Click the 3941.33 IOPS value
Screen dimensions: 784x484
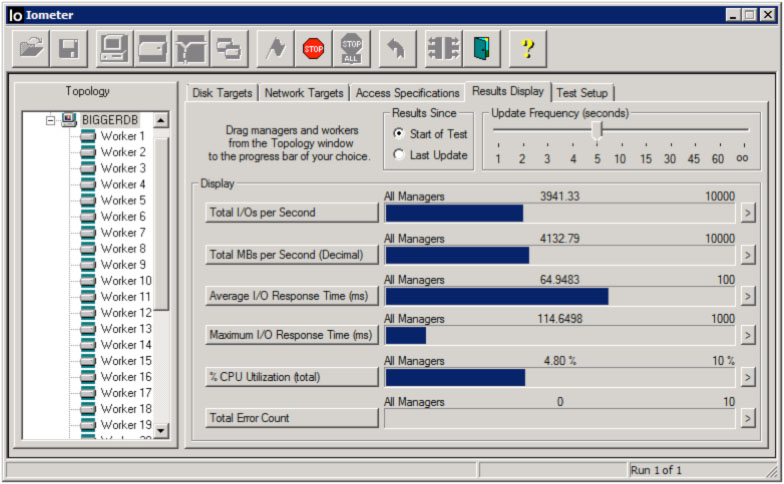pyautogui.click(x=560, y=196)
